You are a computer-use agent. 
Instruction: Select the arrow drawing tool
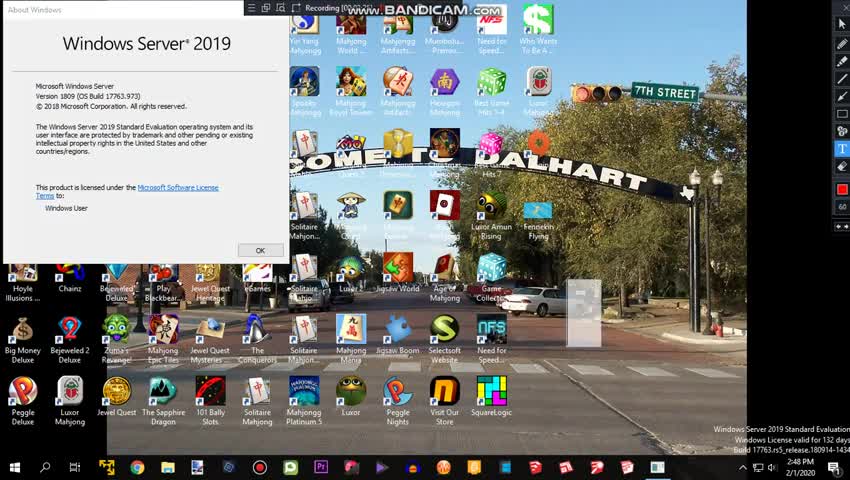pyautogui.click(x=842, y=97)
